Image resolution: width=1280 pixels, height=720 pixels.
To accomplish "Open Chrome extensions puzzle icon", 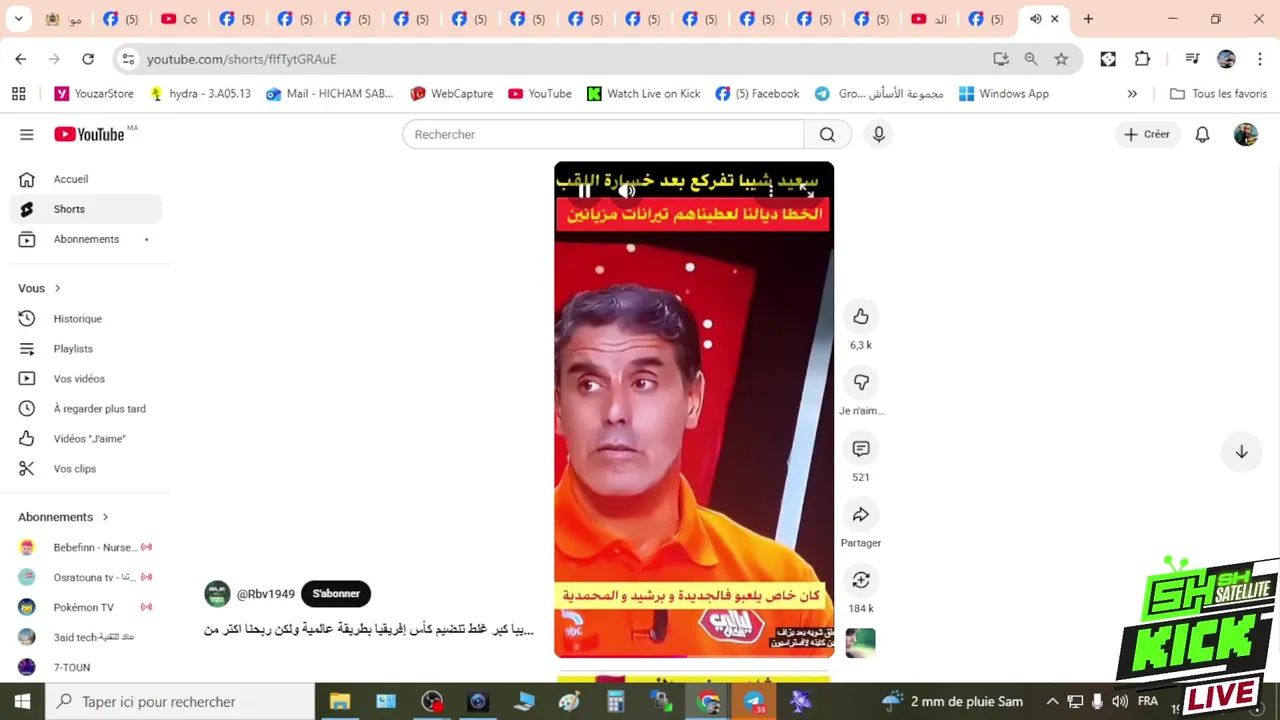I will tap(1143, 59).
